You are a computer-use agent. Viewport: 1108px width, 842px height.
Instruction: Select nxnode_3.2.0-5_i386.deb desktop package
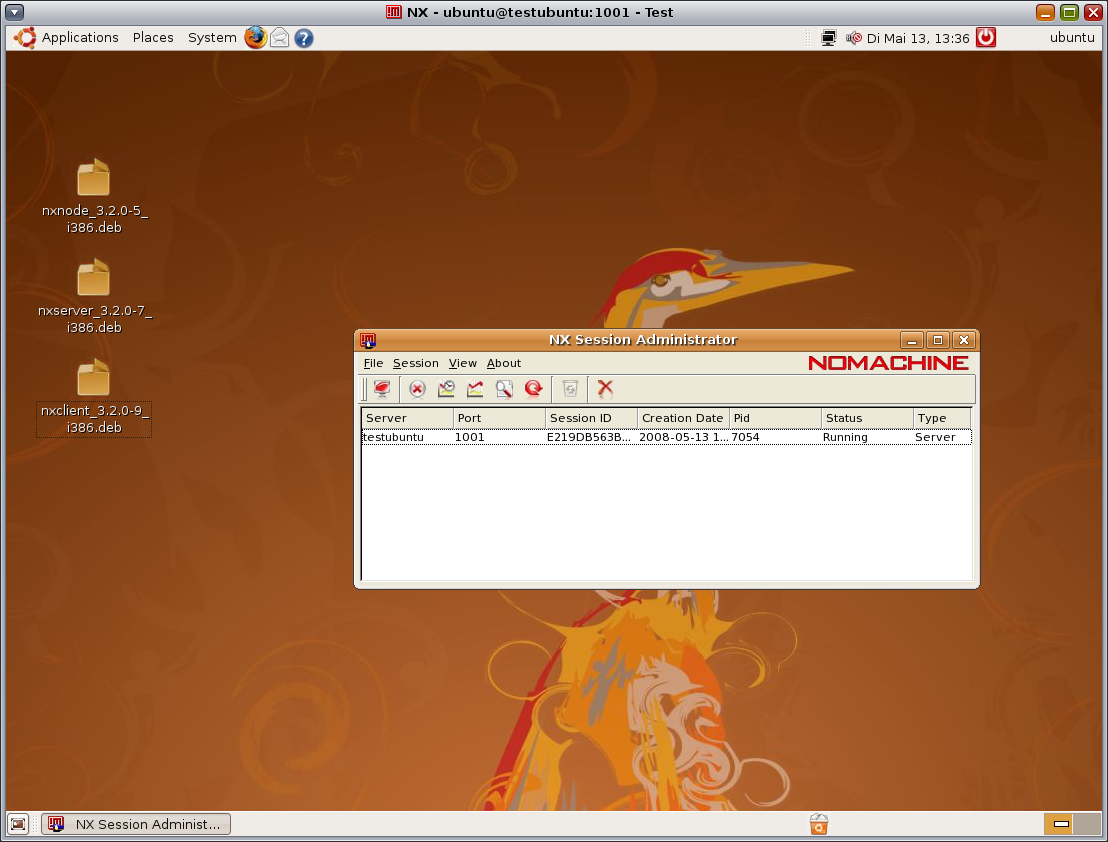(x=94, y=196)
